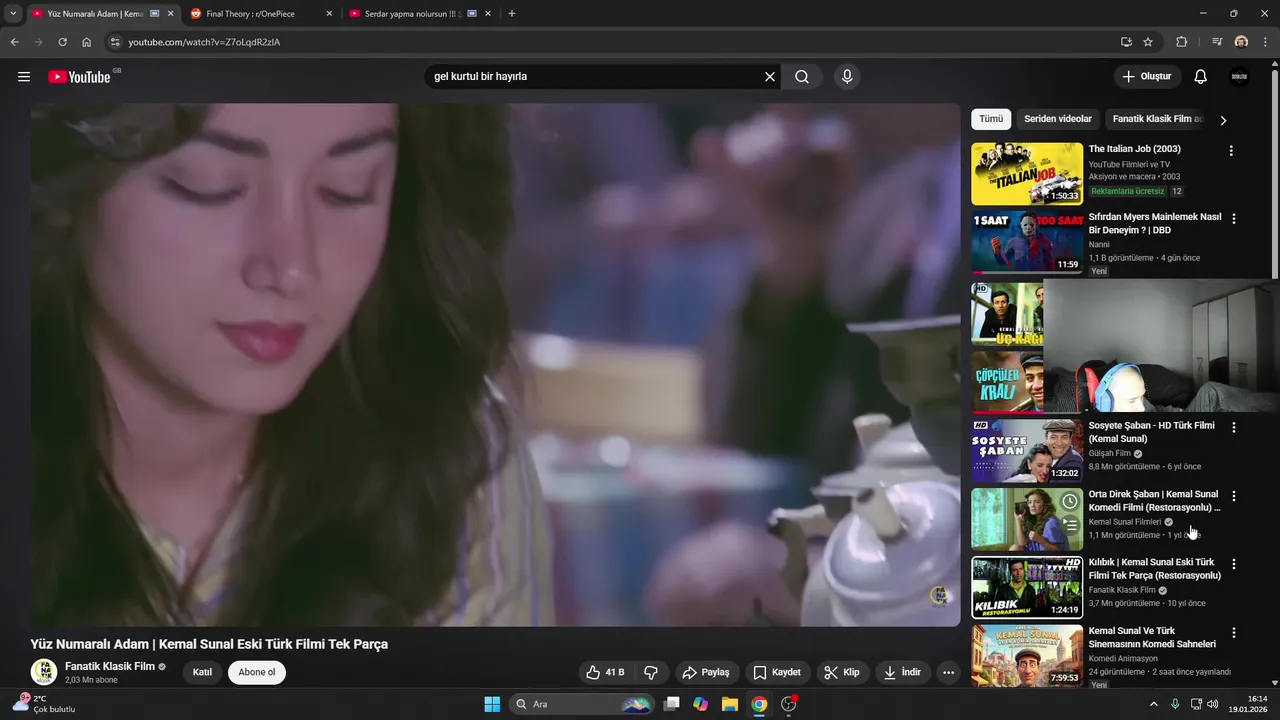Go back in browser history

pos(14,42)
